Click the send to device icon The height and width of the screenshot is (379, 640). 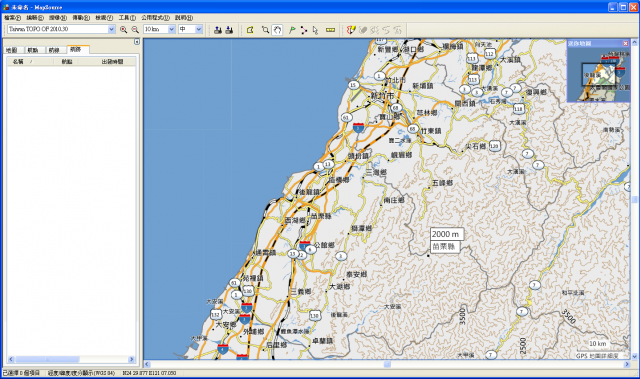(x=218, y=29)
